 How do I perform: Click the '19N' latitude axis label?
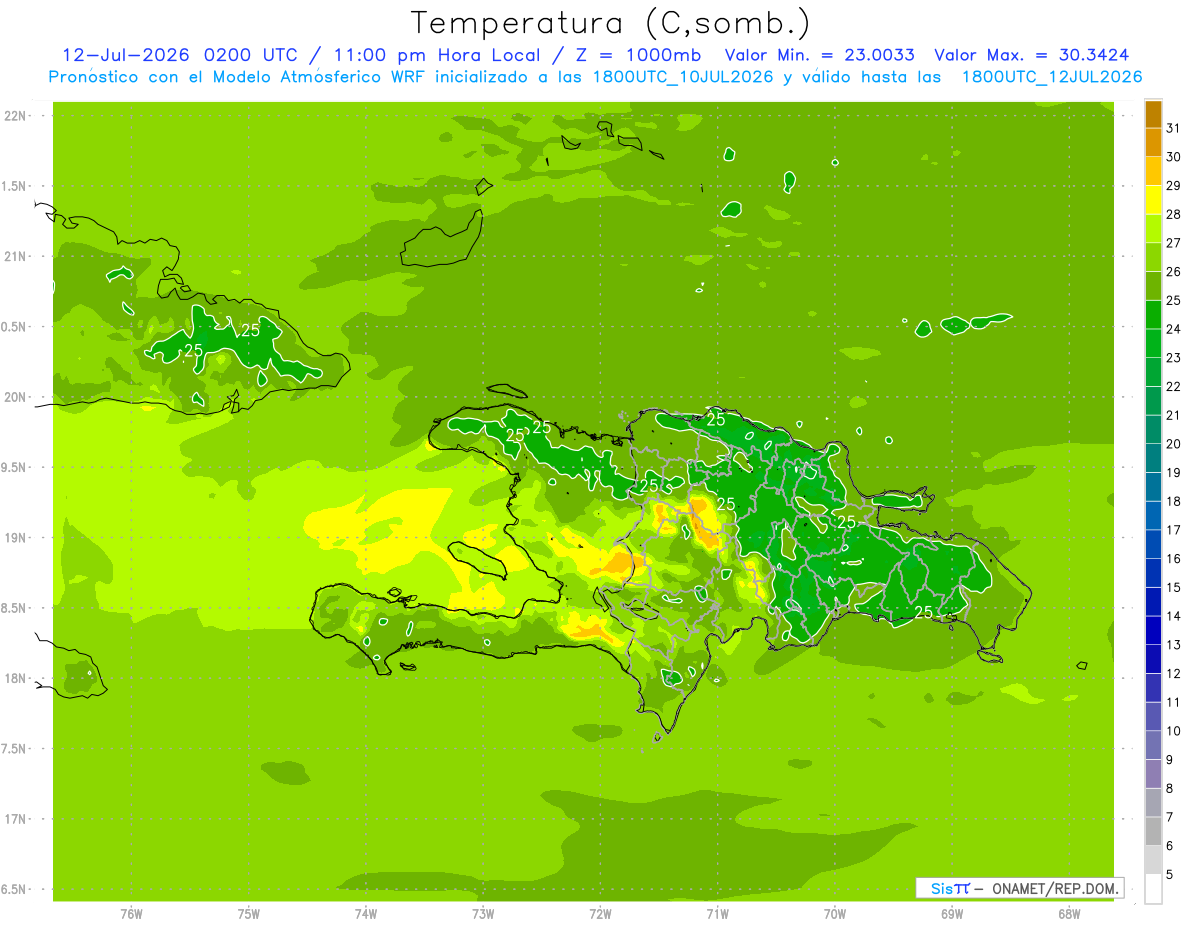15,538
